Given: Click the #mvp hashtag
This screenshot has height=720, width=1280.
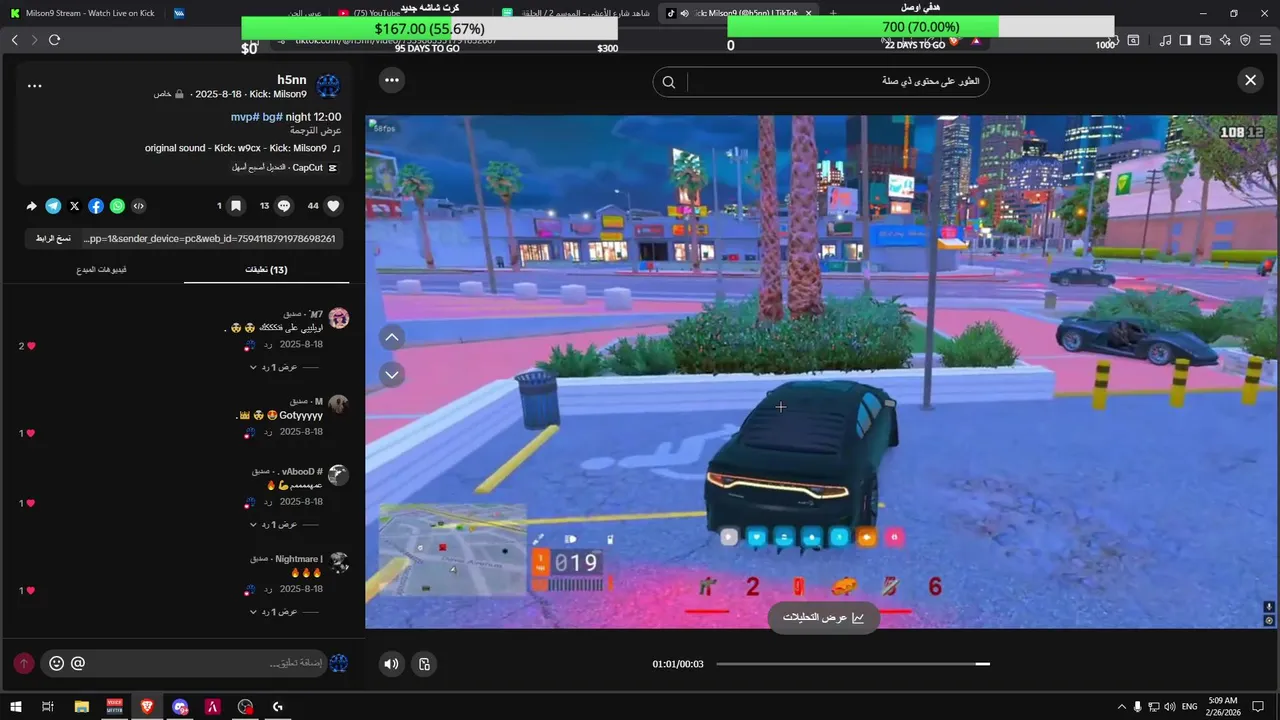Looking at the screenshot, I should click(245, 117).
